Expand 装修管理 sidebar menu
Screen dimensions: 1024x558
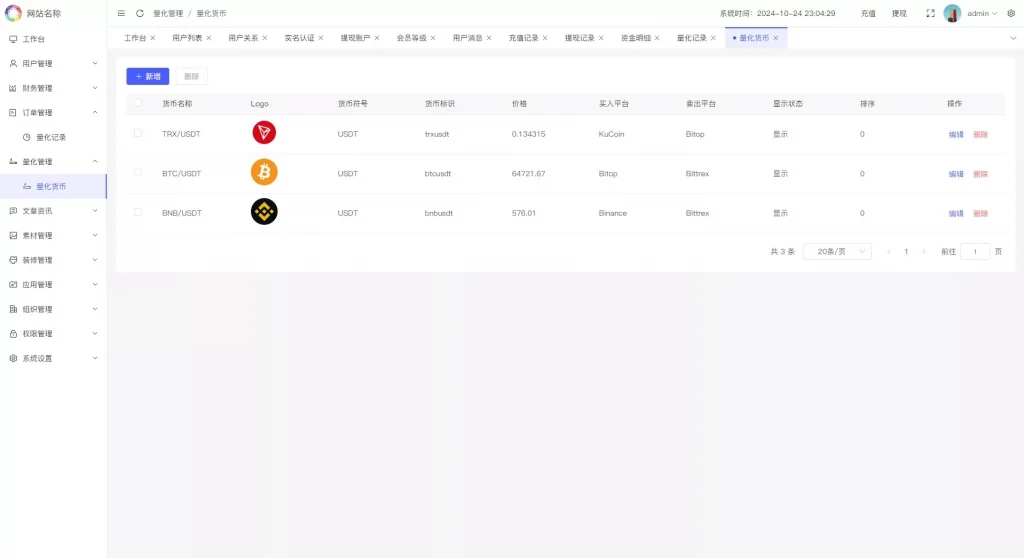coord(53,260)
